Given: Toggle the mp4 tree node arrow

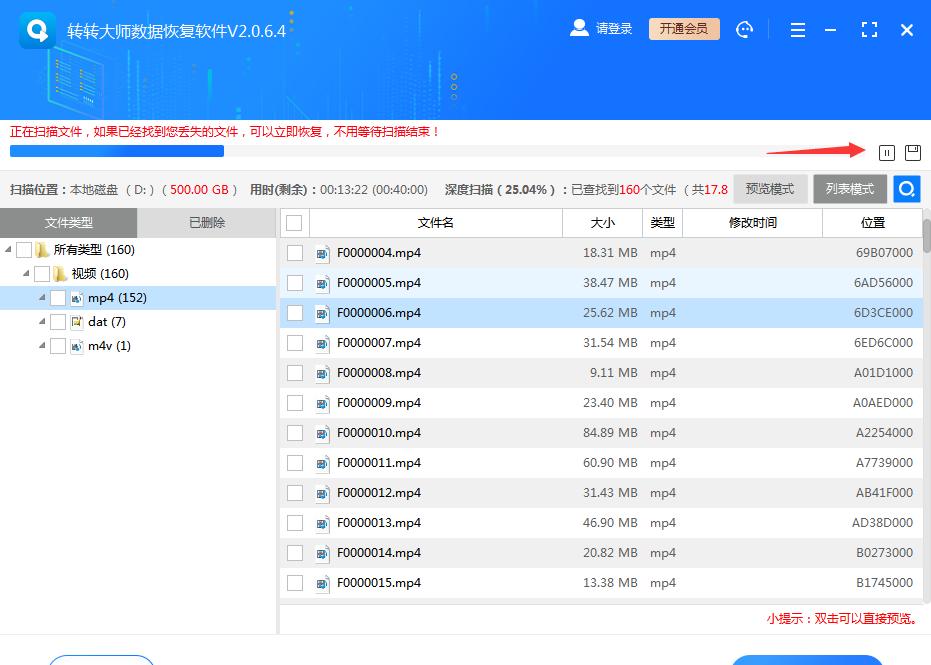Looking at the screenshot, I should click(42, 297).
